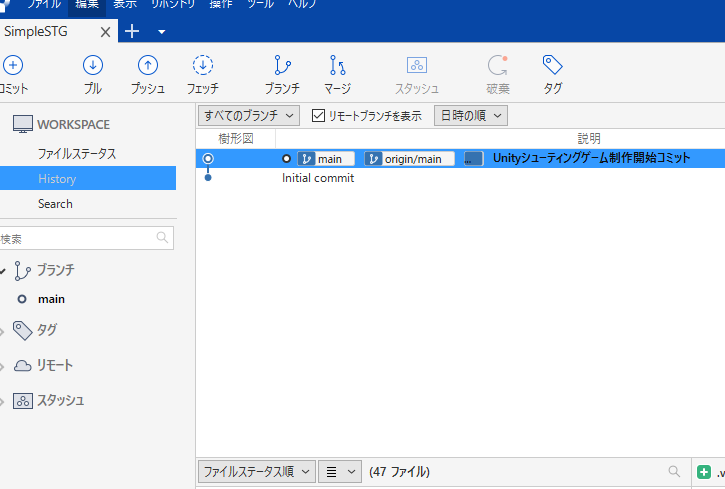Image resolution: width=725 pixels, height=489 pixels.
Task: Click the Discard (破棄) toolbar icon
Action: (498, 65)
